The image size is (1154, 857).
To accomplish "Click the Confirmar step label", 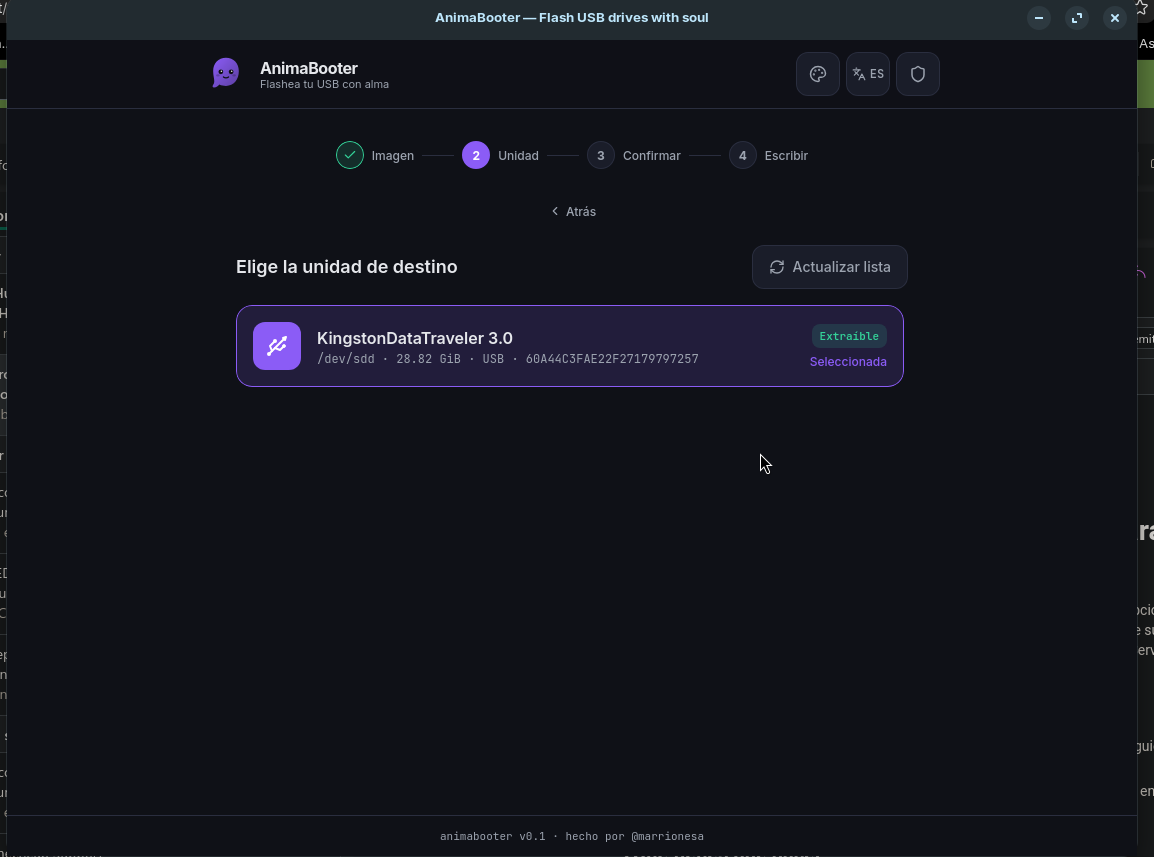I will point(651,155).
